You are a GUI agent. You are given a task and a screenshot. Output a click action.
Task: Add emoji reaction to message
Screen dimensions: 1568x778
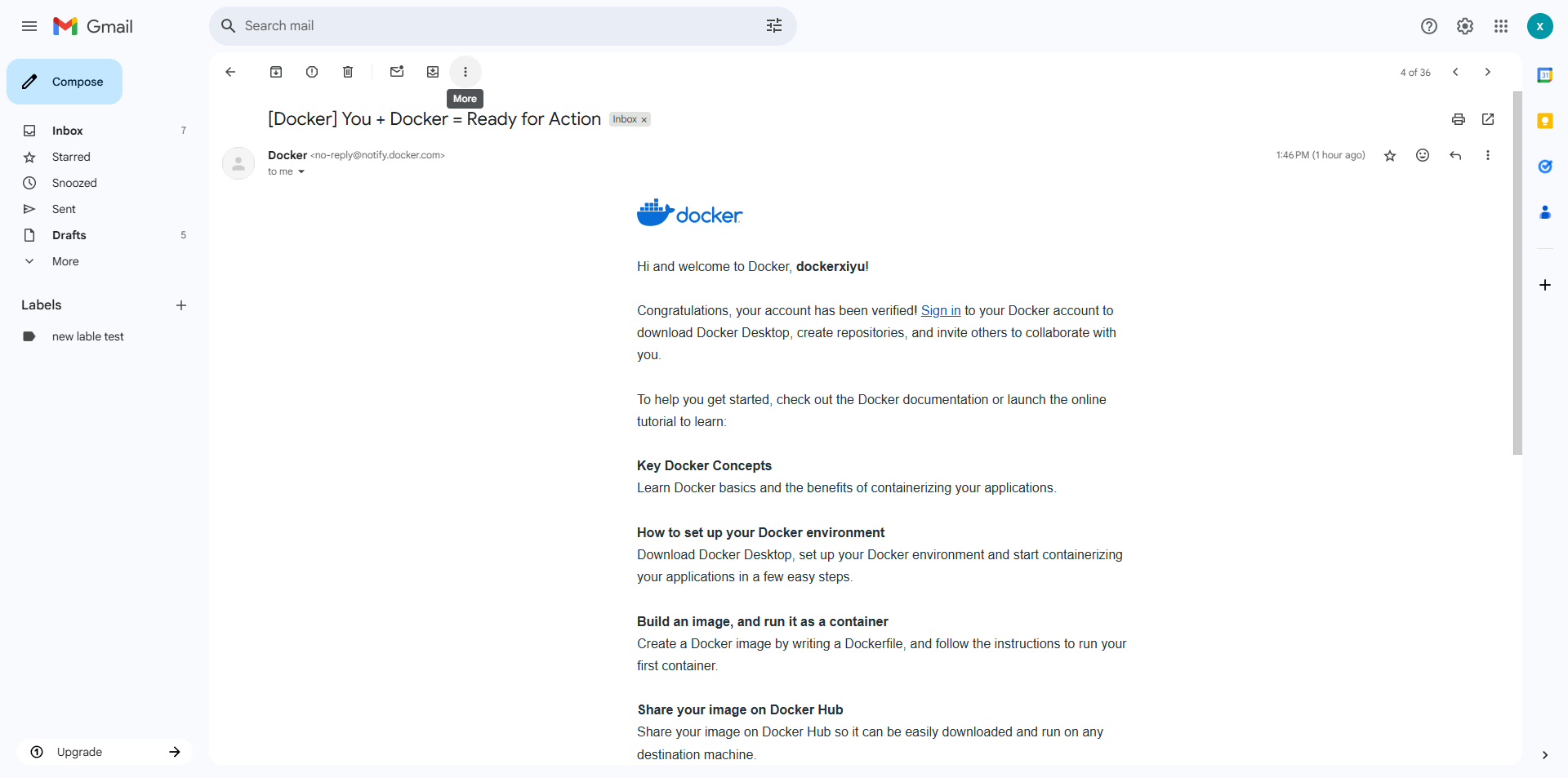coord(1423,155)
